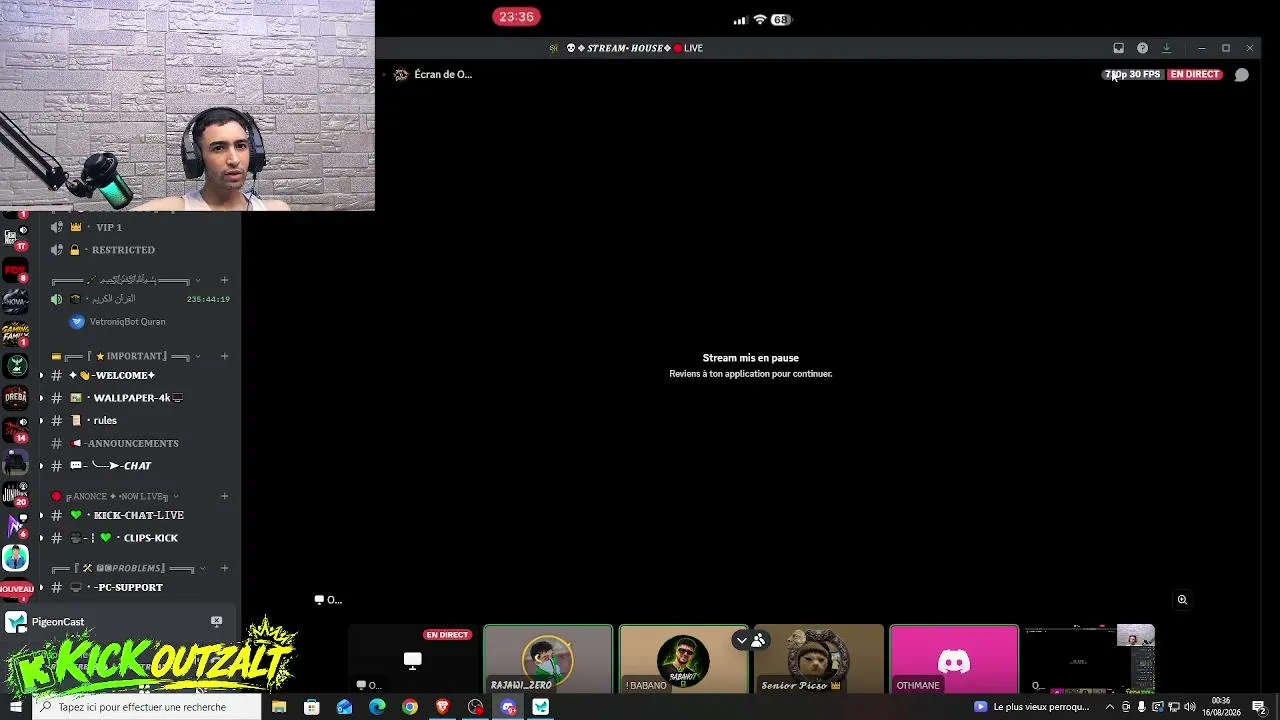Open 'Le plus vieux perroqu...' news widget
The width and height of the screenshot is (1280, 720).
(1032, 707)
